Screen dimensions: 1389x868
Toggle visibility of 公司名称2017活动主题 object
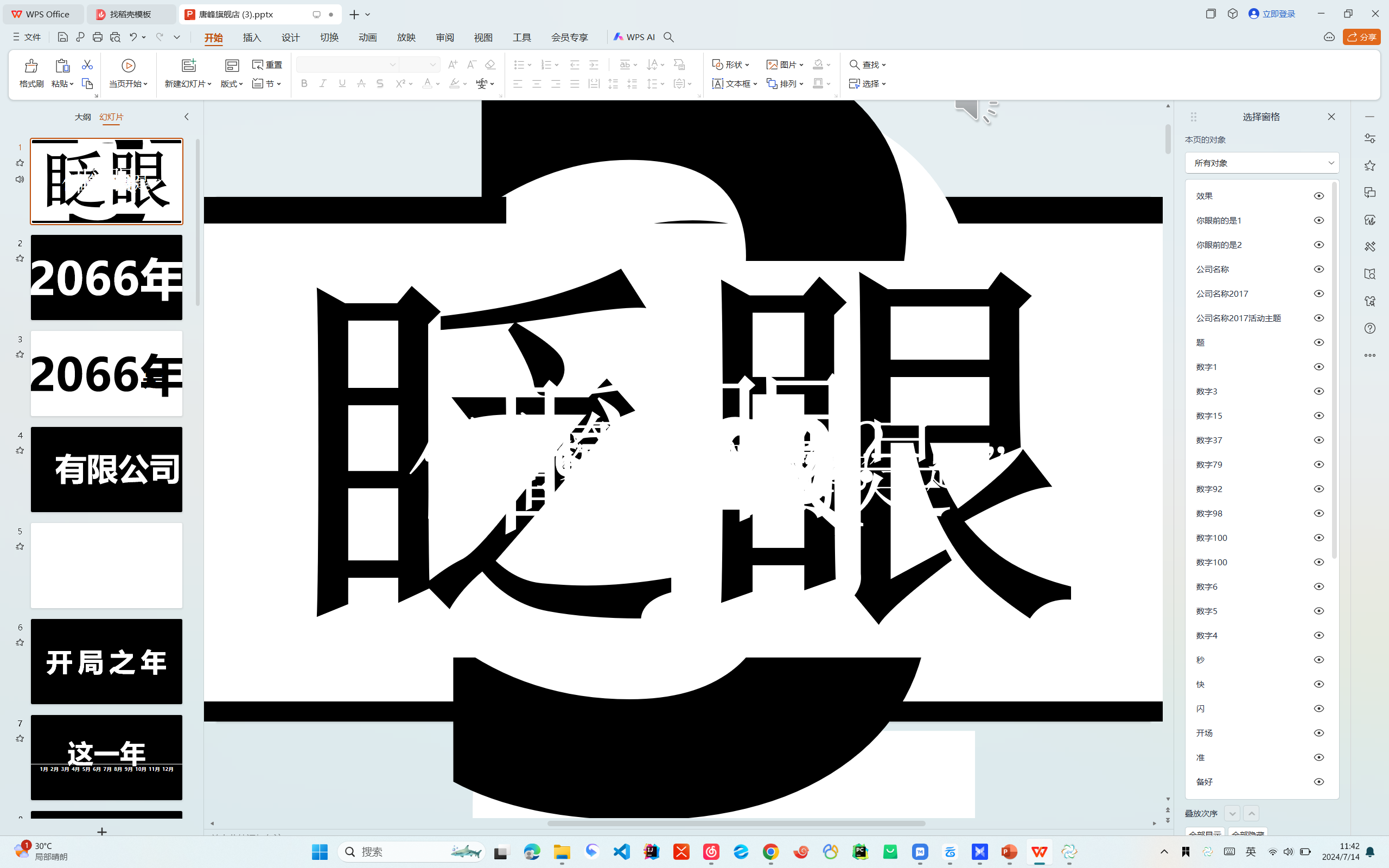pyautogui.click(x=1318, y=317)
